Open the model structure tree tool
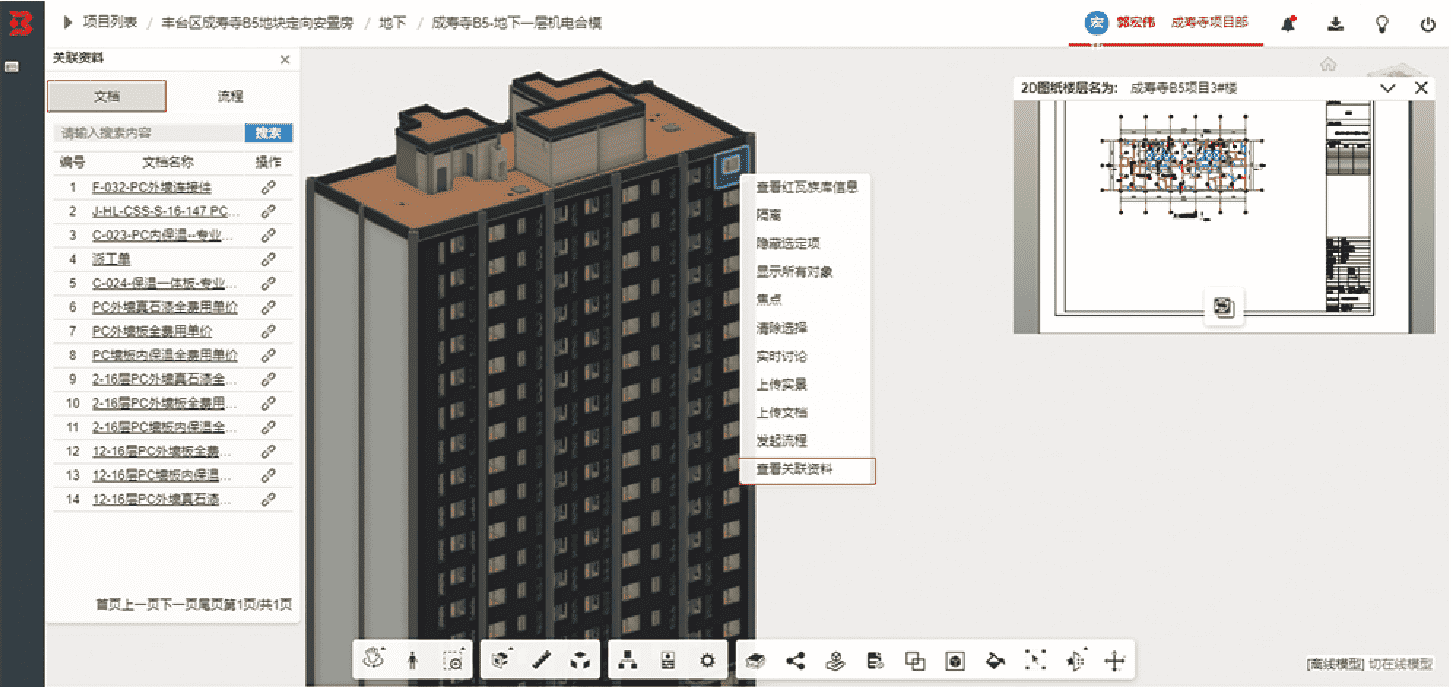This screenshot has height=687, width=1451. 627,660
